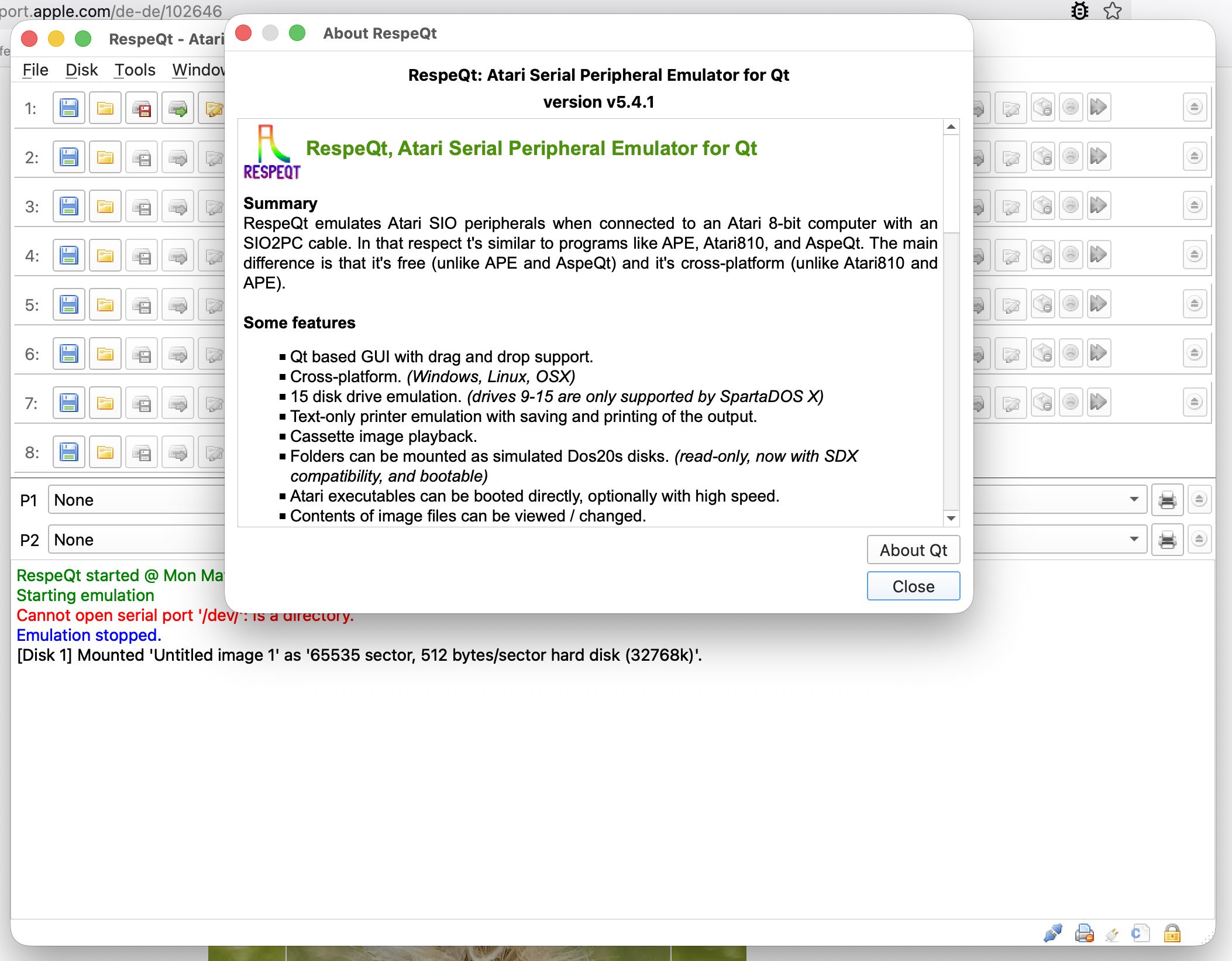
Task: Click the bookmark star icon in the browser
Action: [1112, 11]
